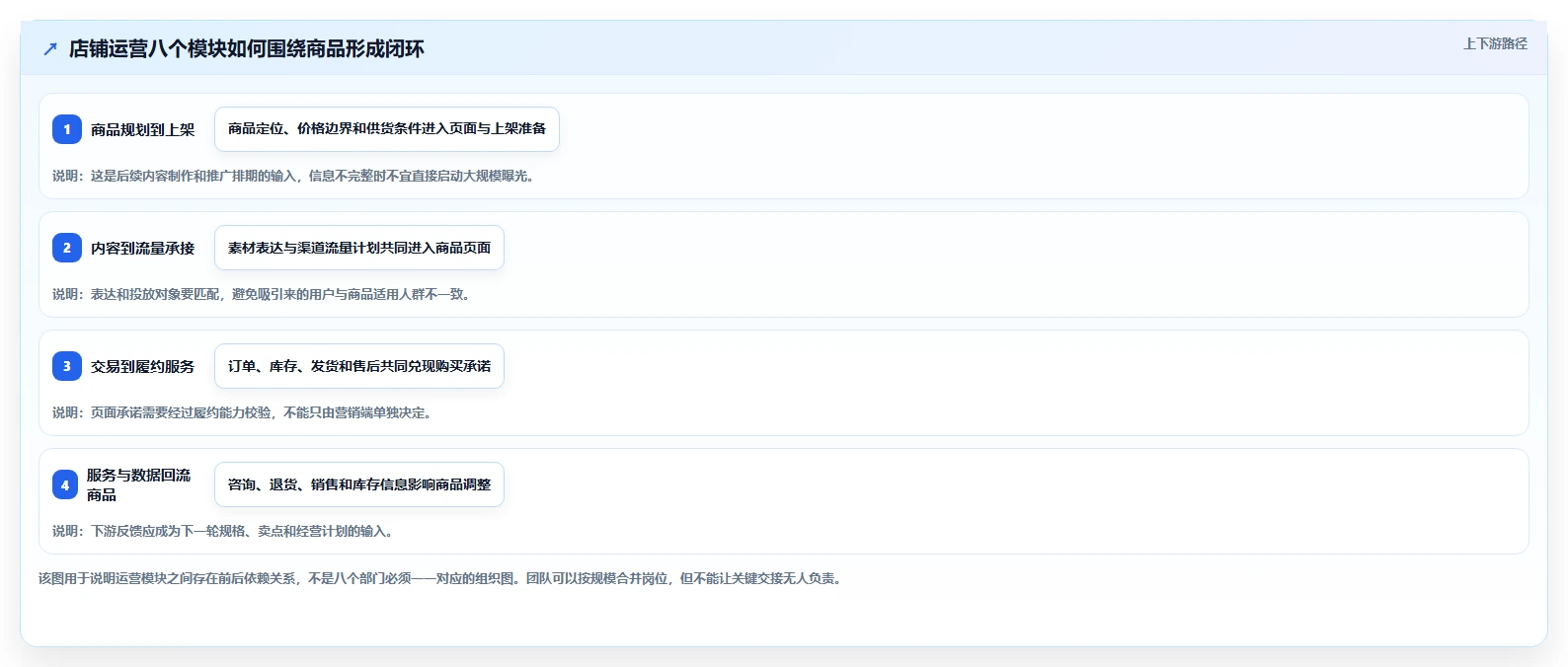The height and width of the screenshot is (667, 1568).
Task: Click the 内容到流量承接 heading
Action: click(143, 248)
